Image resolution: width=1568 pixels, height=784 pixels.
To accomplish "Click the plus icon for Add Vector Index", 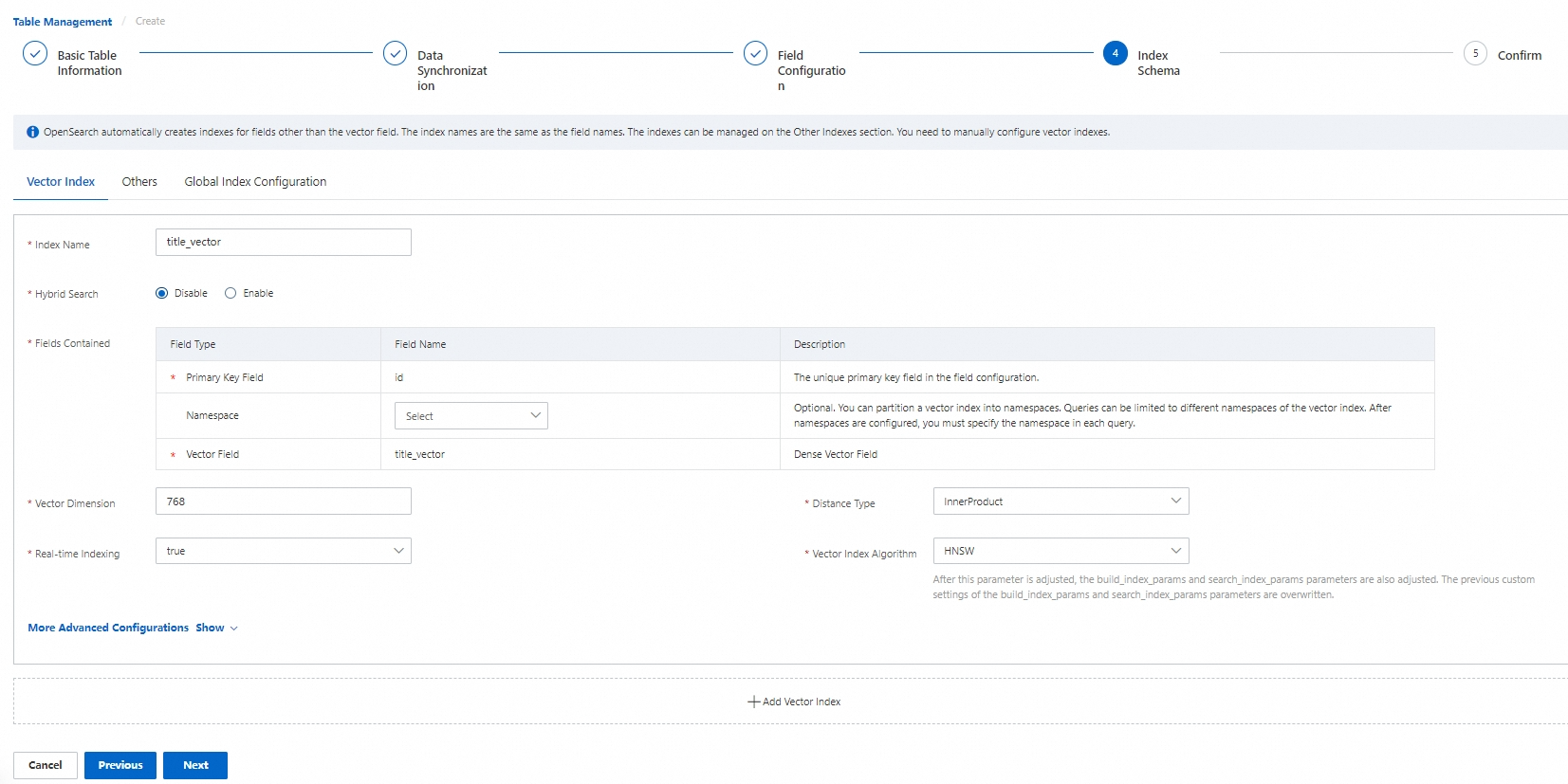I will point(753,702).
